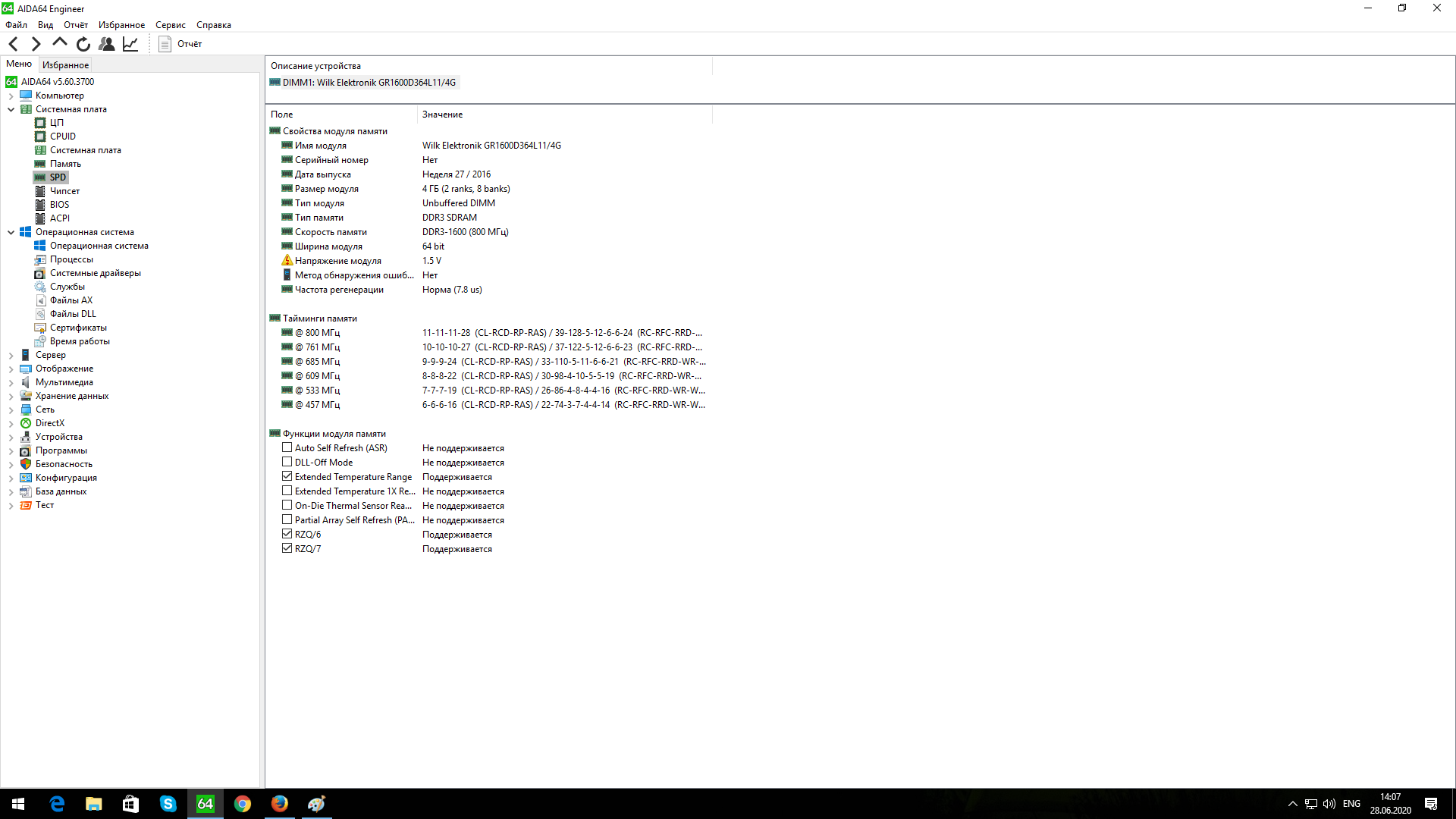Screen dimensions: 1456x819
Task: Toggle Extended Temperature Range checkbox
Action: point(287,476)
